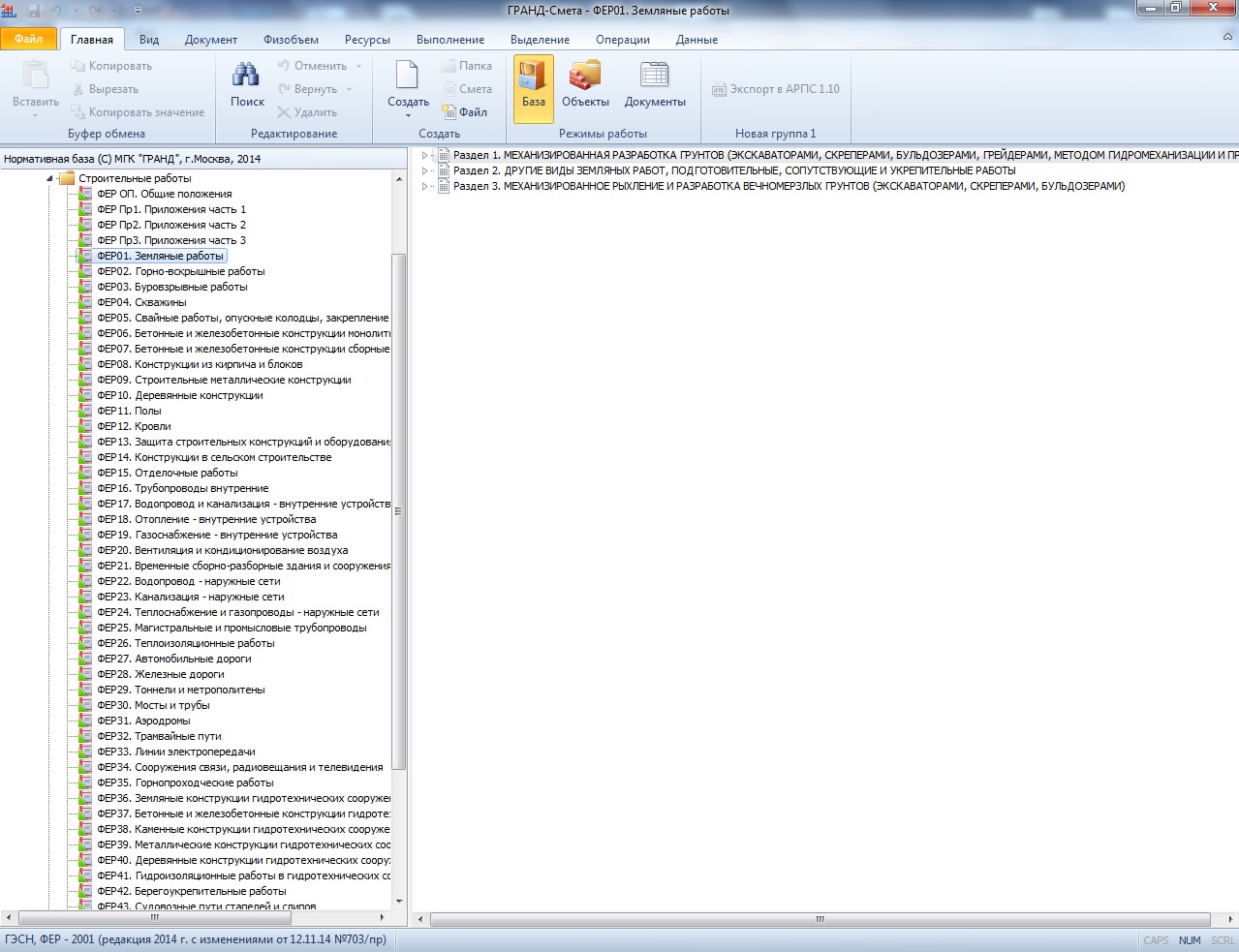Open the Файл menu

point(29,39)
